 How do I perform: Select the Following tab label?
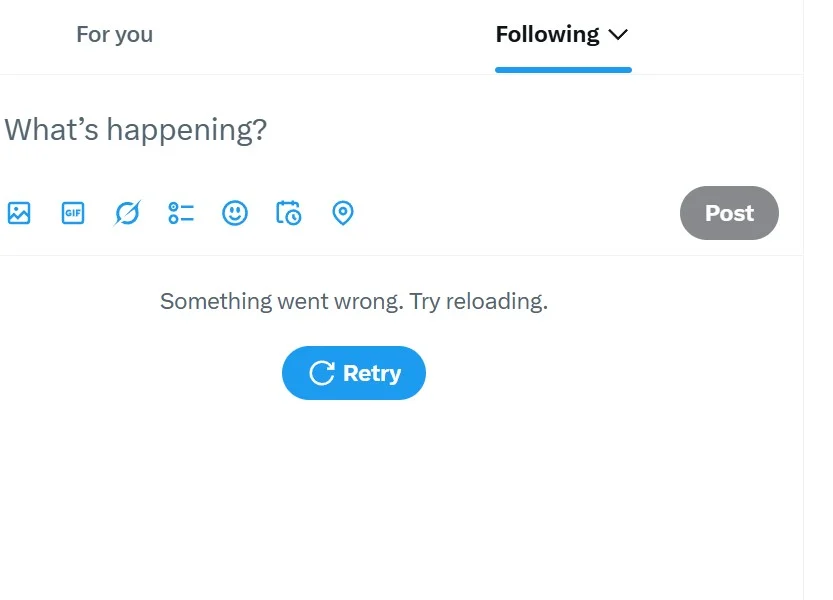[547, 35]
